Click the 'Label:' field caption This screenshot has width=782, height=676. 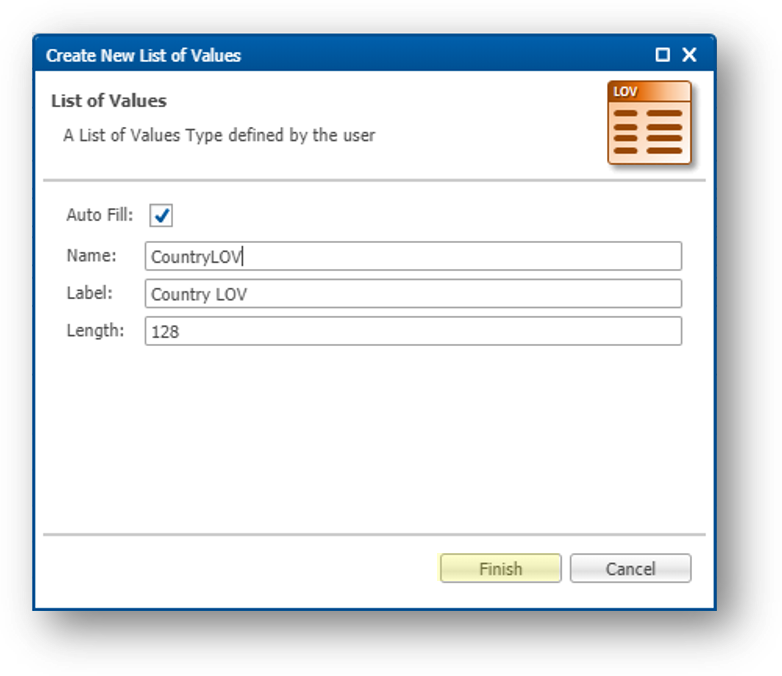point(90,293)
